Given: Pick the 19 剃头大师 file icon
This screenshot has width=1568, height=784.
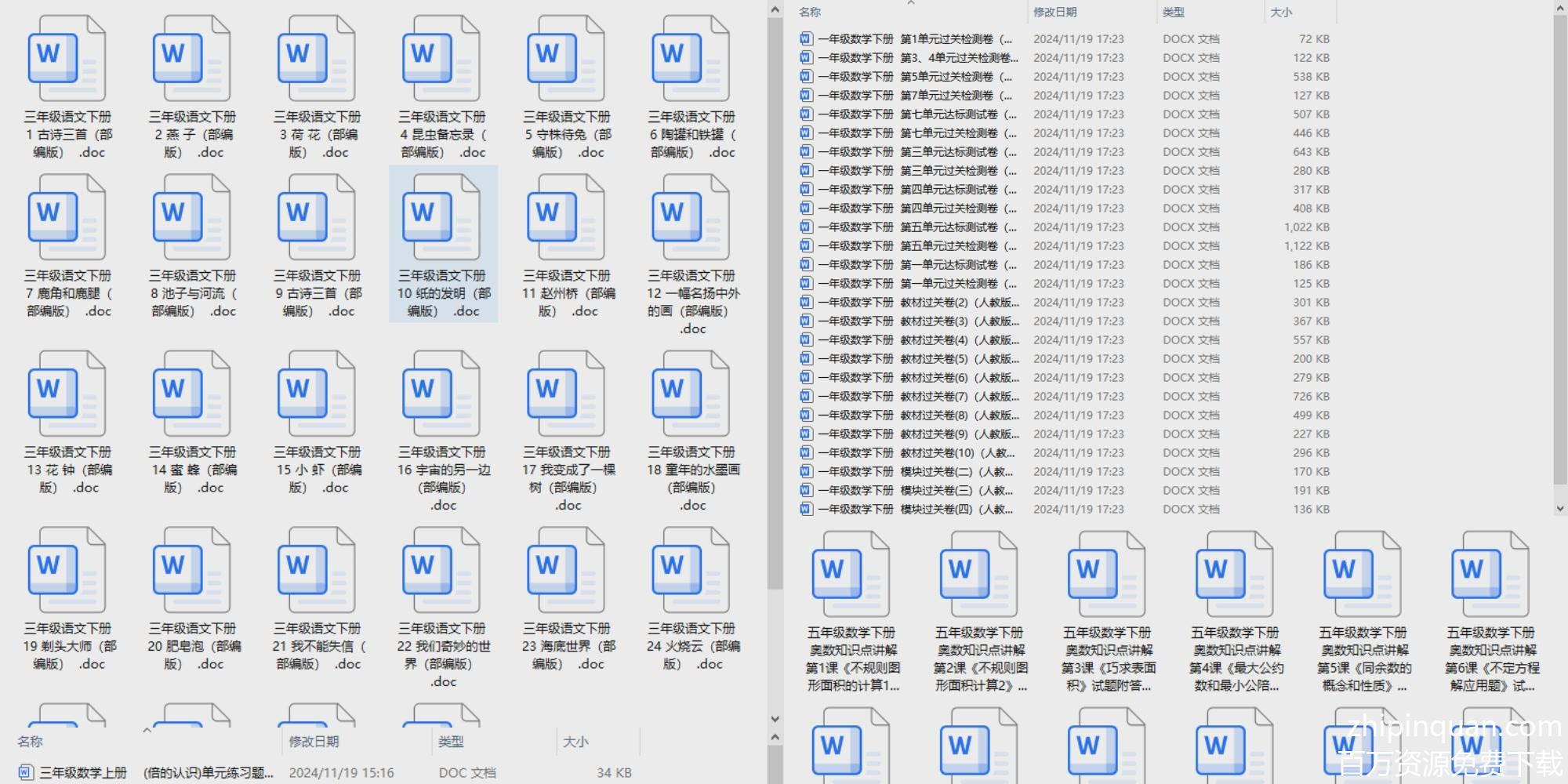Looking at the screenshot, I should (67, 570).
